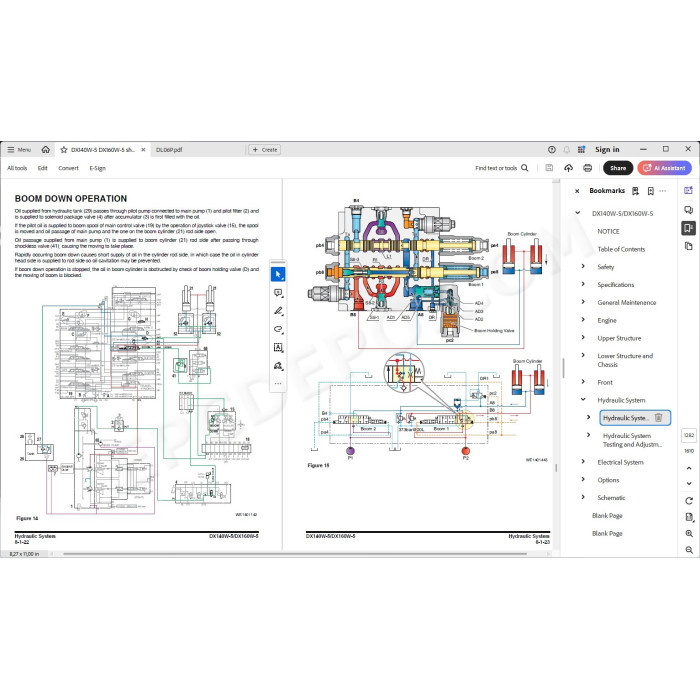Collapse the DX140W-5/DX160W-5 root bookmark

tap(578, 213)
